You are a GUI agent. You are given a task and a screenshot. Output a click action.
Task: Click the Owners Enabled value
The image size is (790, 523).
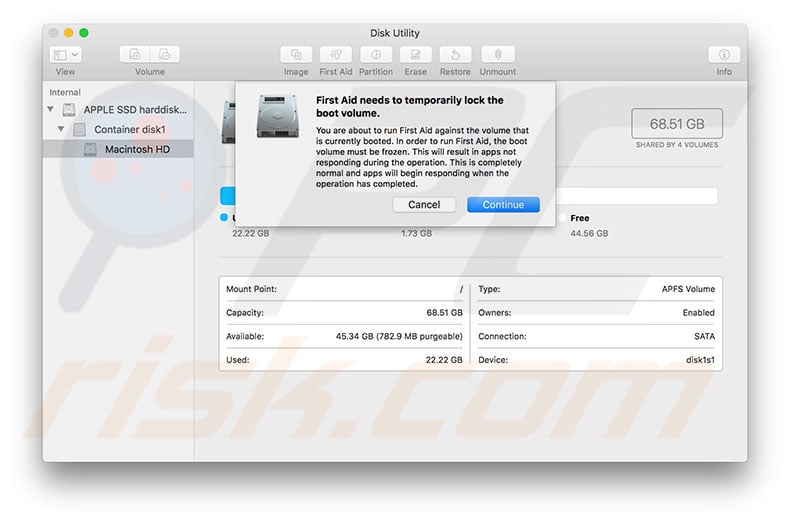(698, 312)
